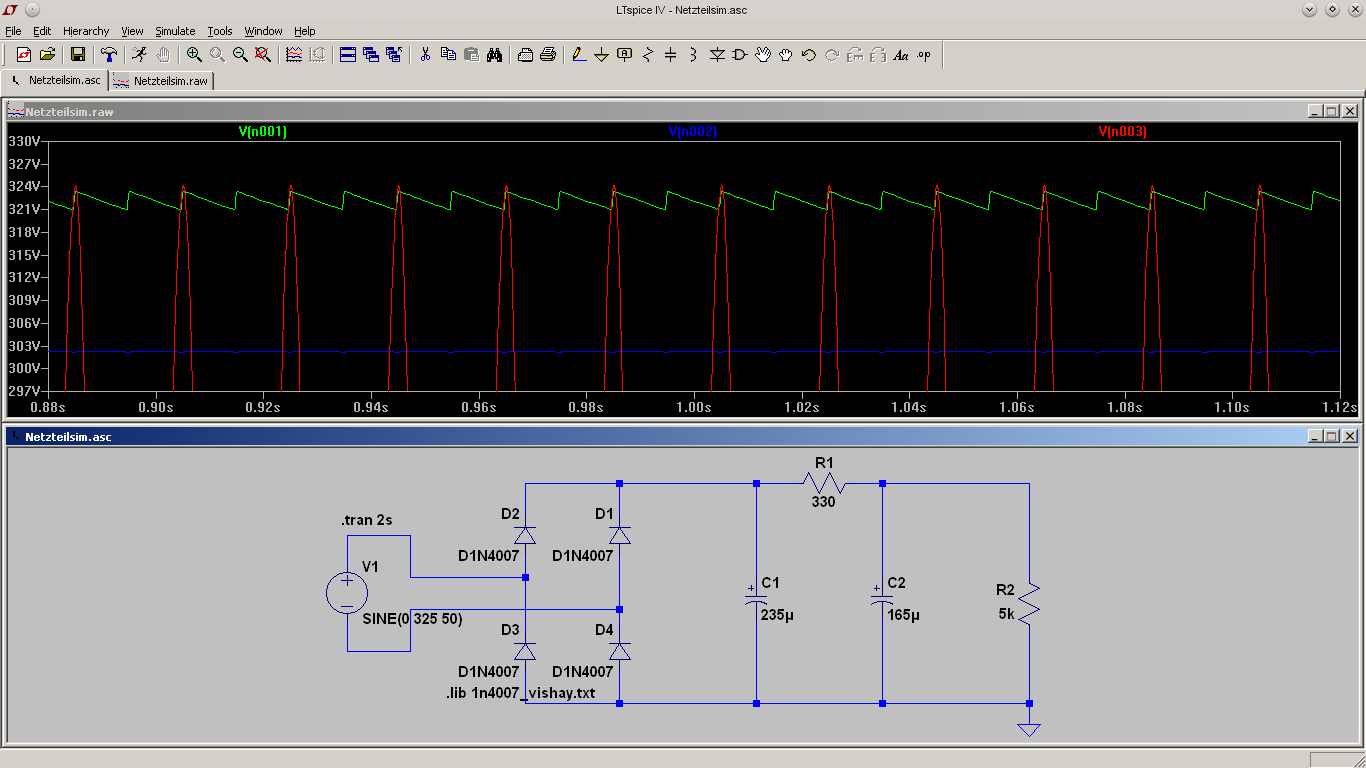Click the Run simulation icon
The image size is (1366, 768).
click(140, 55)
